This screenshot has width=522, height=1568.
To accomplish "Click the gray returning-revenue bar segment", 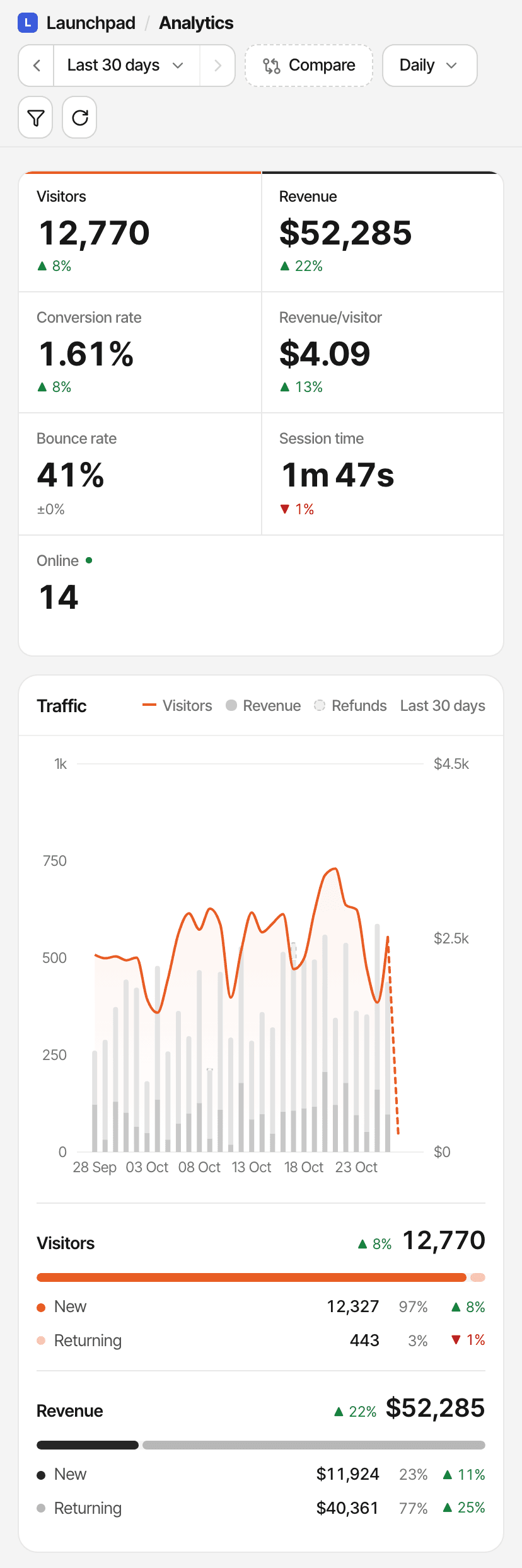I will point(314,1445).
